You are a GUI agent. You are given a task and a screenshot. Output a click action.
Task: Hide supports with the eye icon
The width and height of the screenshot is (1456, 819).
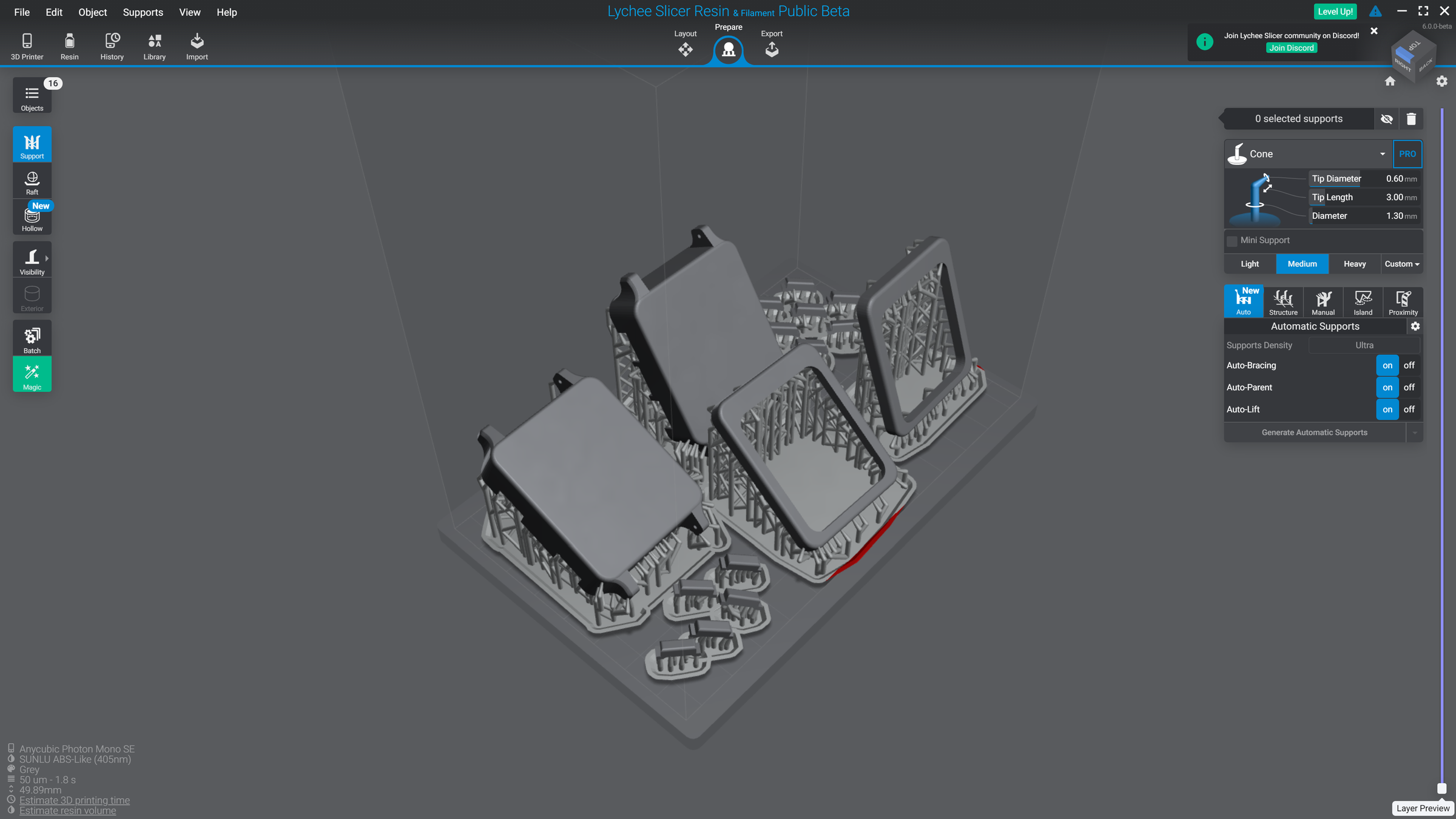point(1386,119)
